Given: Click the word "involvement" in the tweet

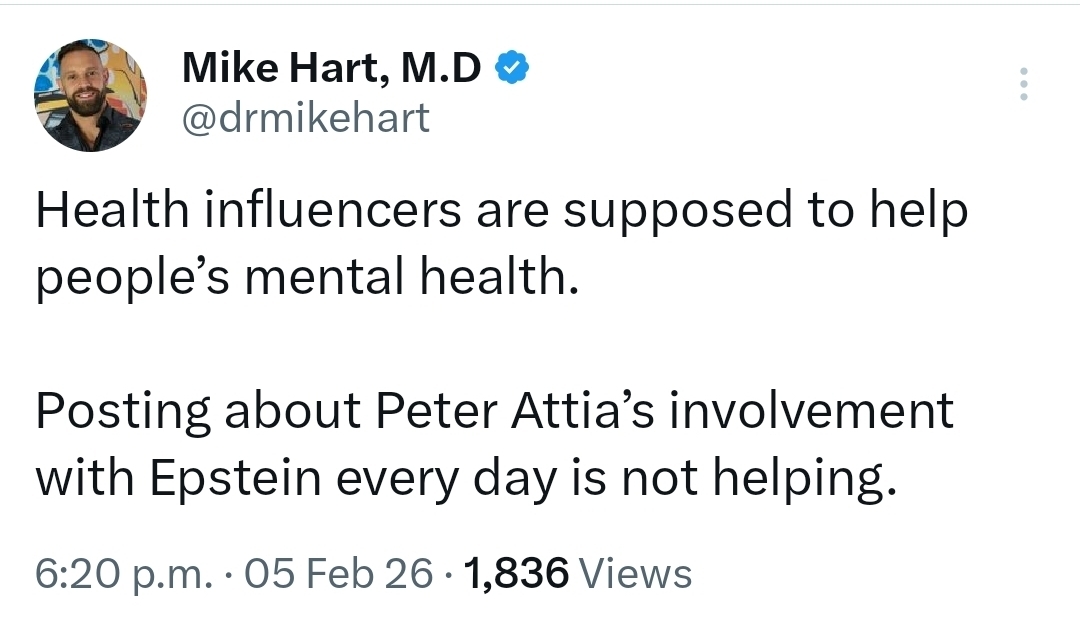Looking at the screenshot, I should (811, 412).
